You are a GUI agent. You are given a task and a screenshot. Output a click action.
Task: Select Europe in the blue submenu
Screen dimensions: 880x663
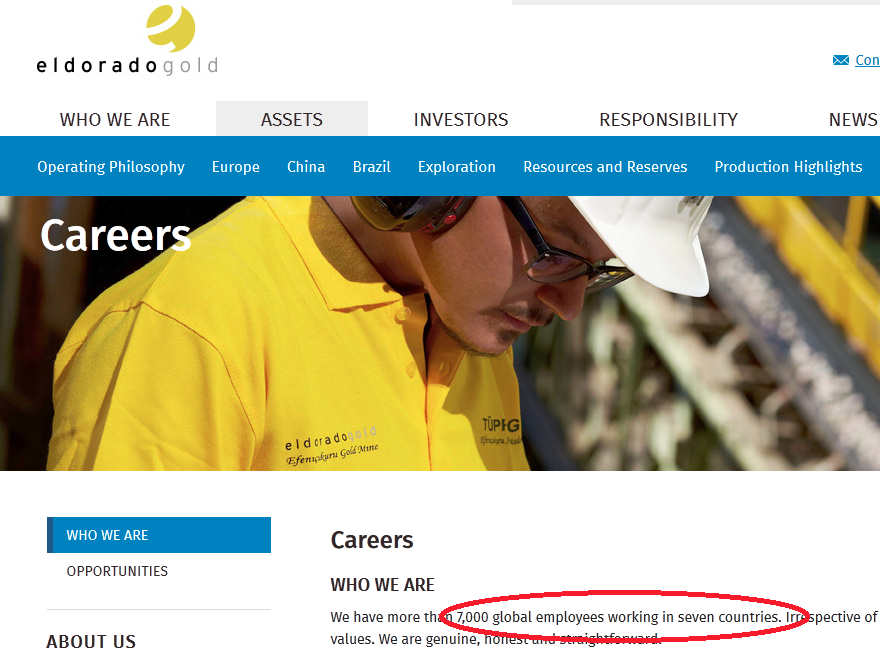[x=236, y=167]
